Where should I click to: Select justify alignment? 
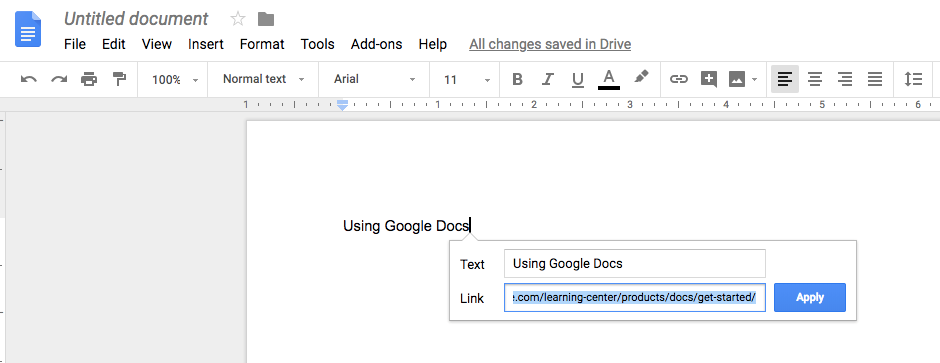[875, 79]
